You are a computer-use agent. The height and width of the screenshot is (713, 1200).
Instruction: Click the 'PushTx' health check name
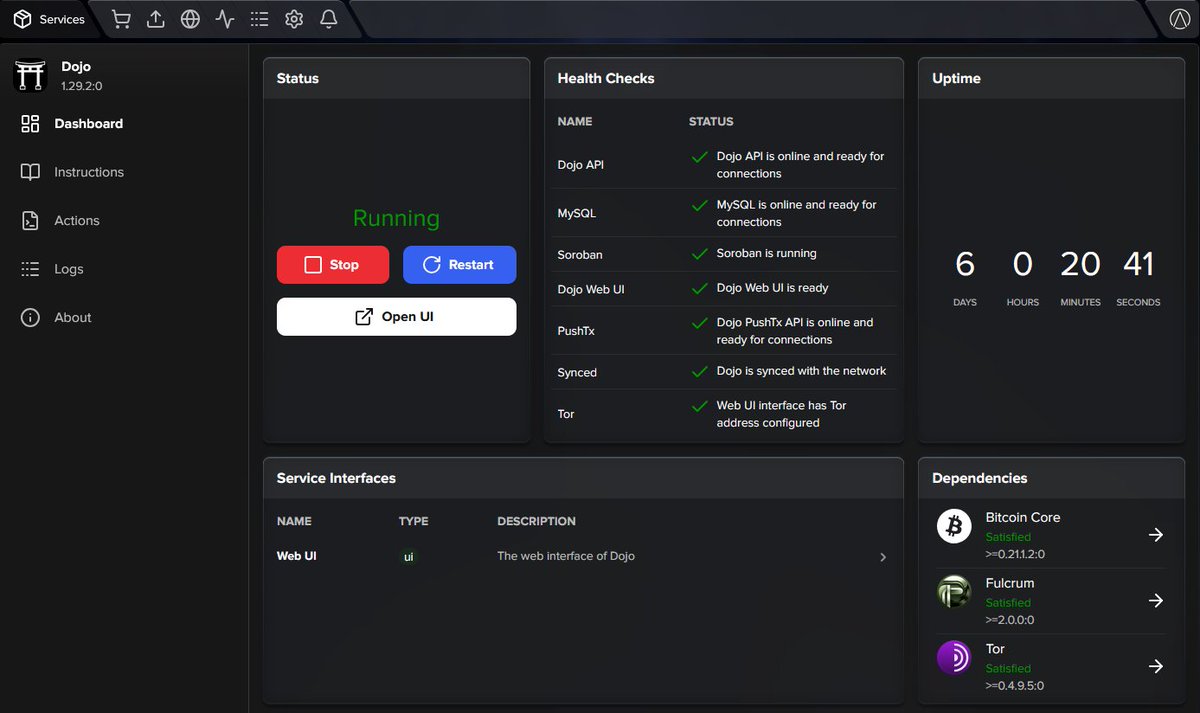point(576,331)
